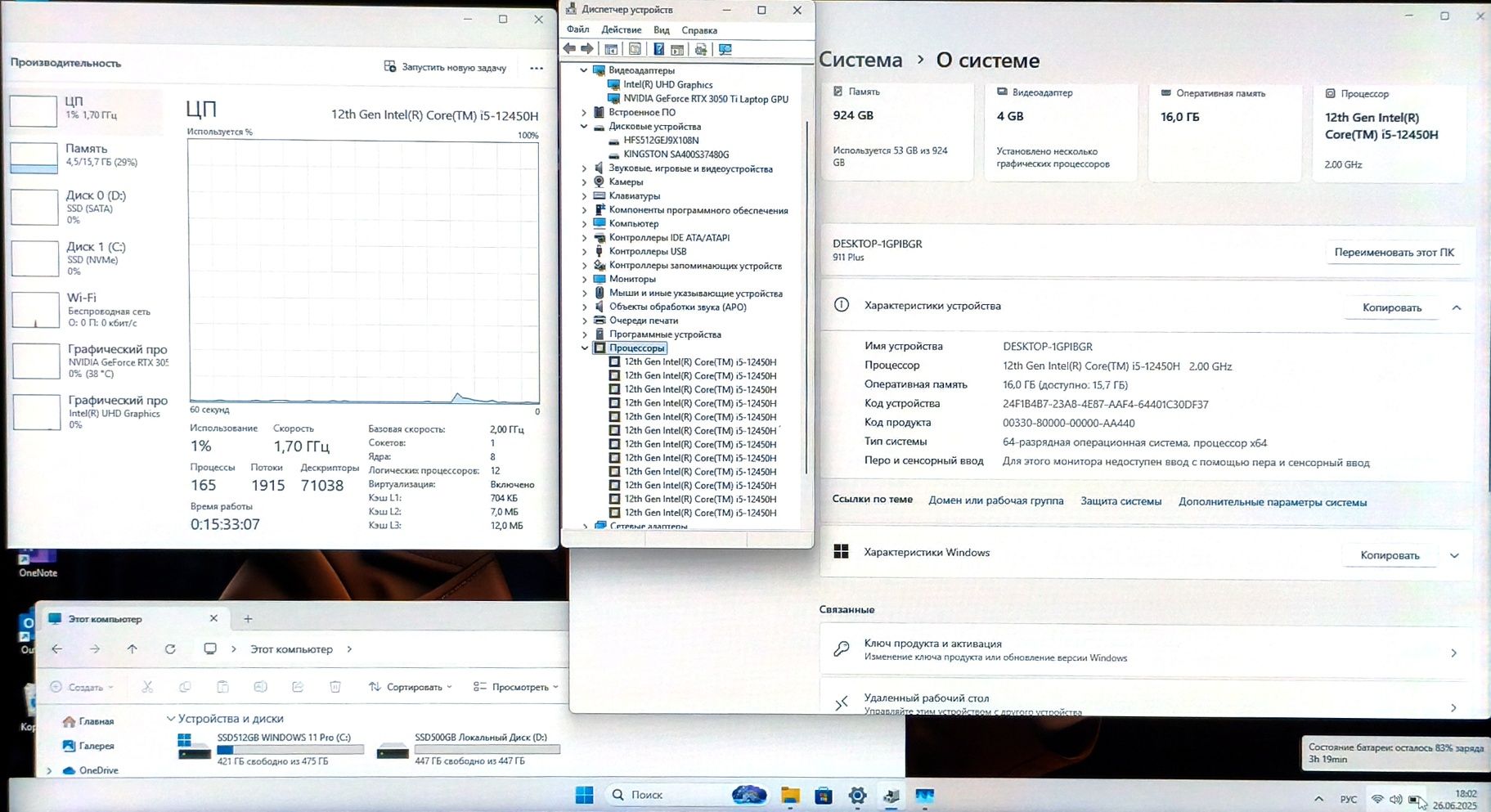Click the taskbar Поиск search box
The height and width of the screenshot is (812, 1491).
[x=688, y=795]
